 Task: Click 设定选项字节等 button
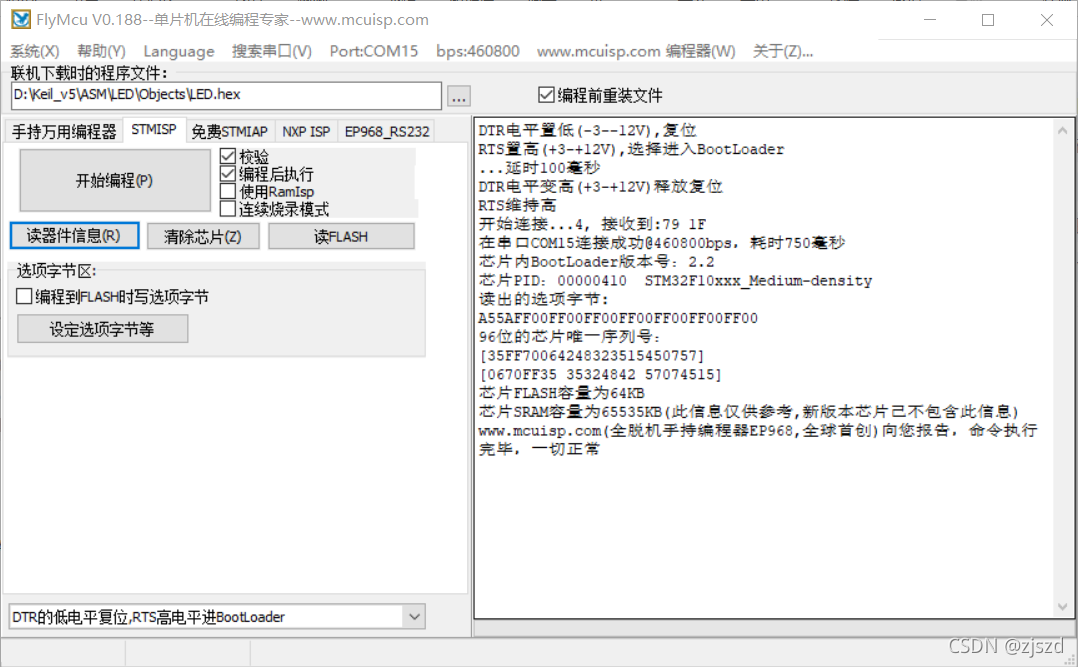point(102,329)
